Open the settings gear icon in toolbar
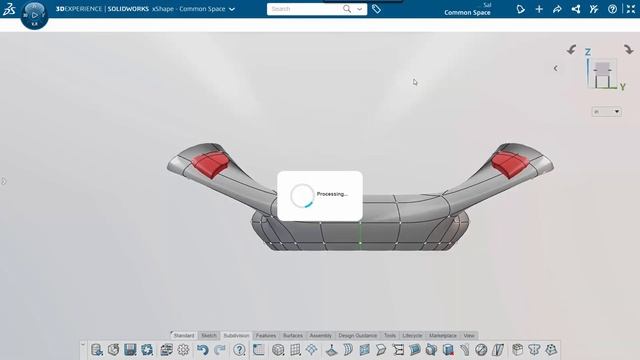This screenshot has height=360, width=640. pos(183,350)
